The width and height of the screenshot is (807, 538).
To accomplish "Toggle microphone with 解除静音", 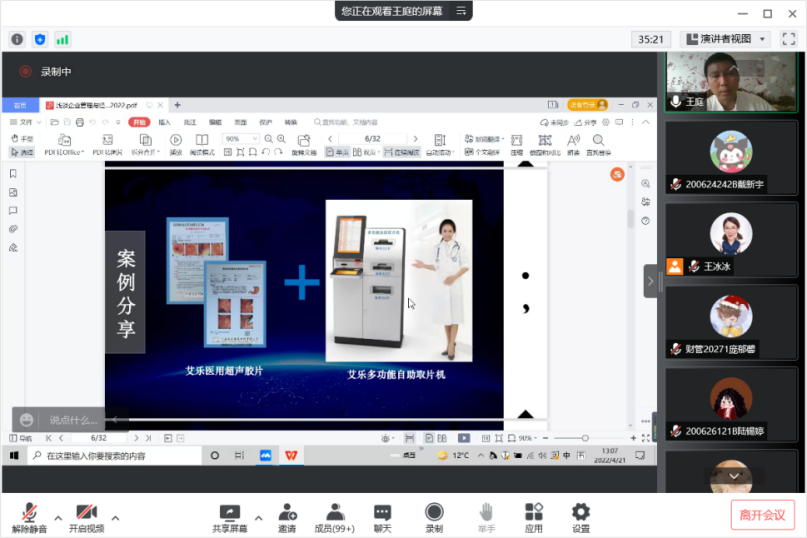I will (x=29, y=517).
